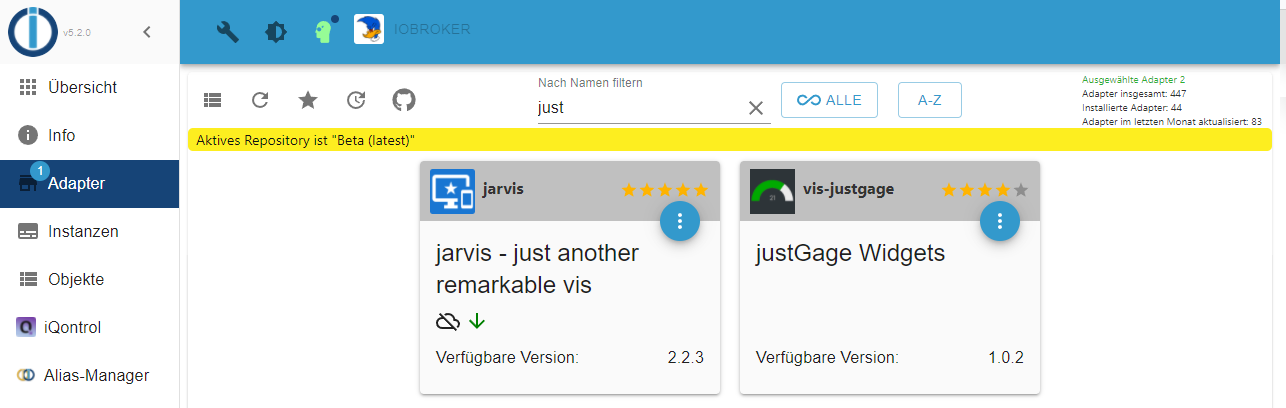
Task: Click the wrench settings icon
Action: pos(228,31)
